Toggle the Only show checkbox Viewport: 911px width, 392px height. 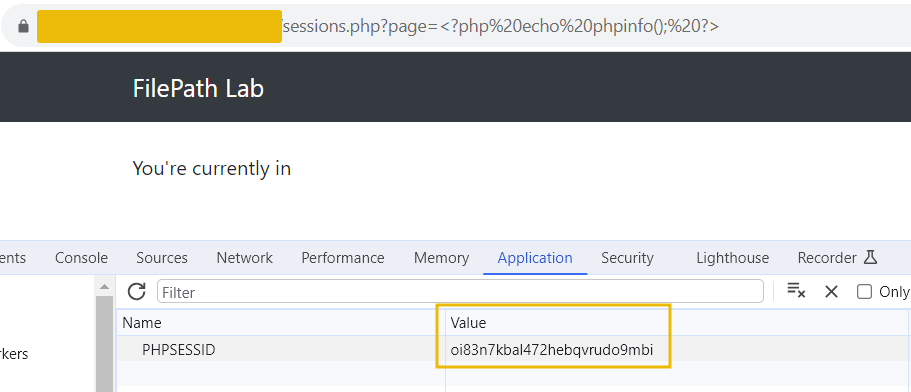(x=865, y=292)
